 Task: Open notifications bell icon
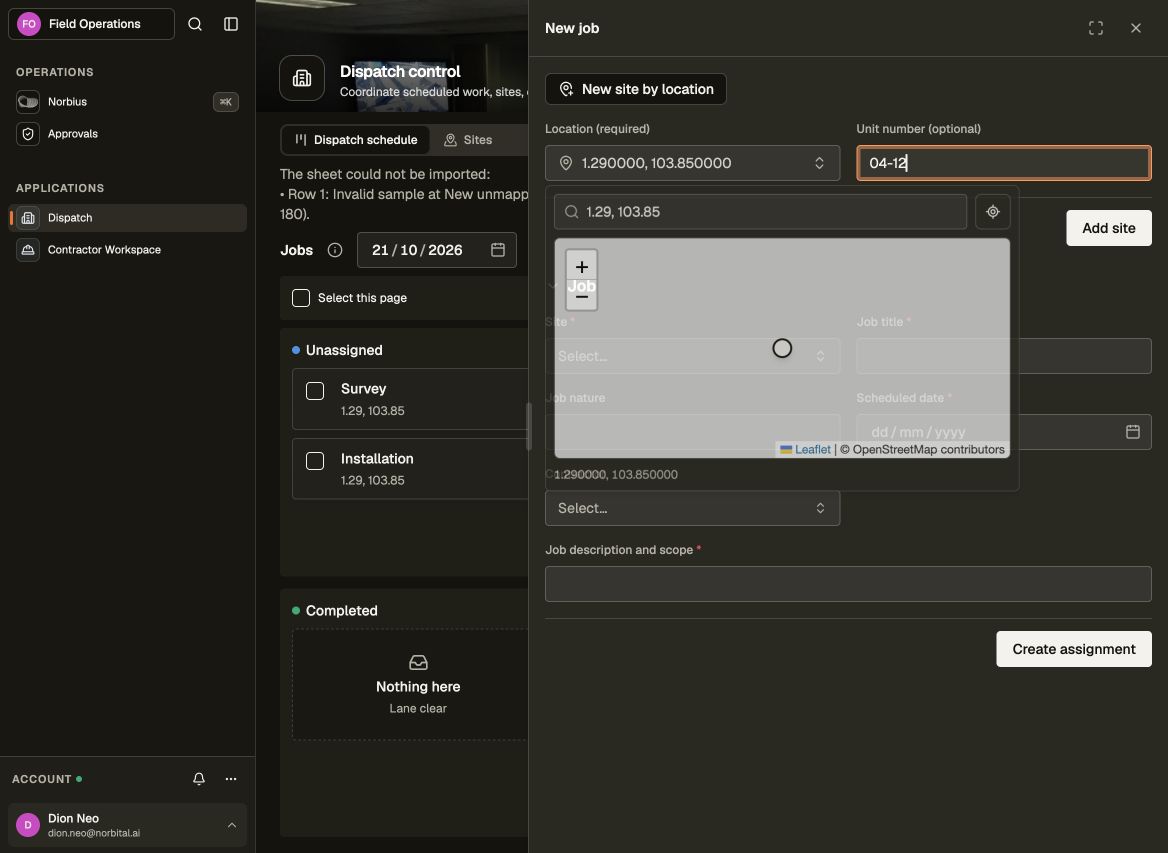point(199,779)
